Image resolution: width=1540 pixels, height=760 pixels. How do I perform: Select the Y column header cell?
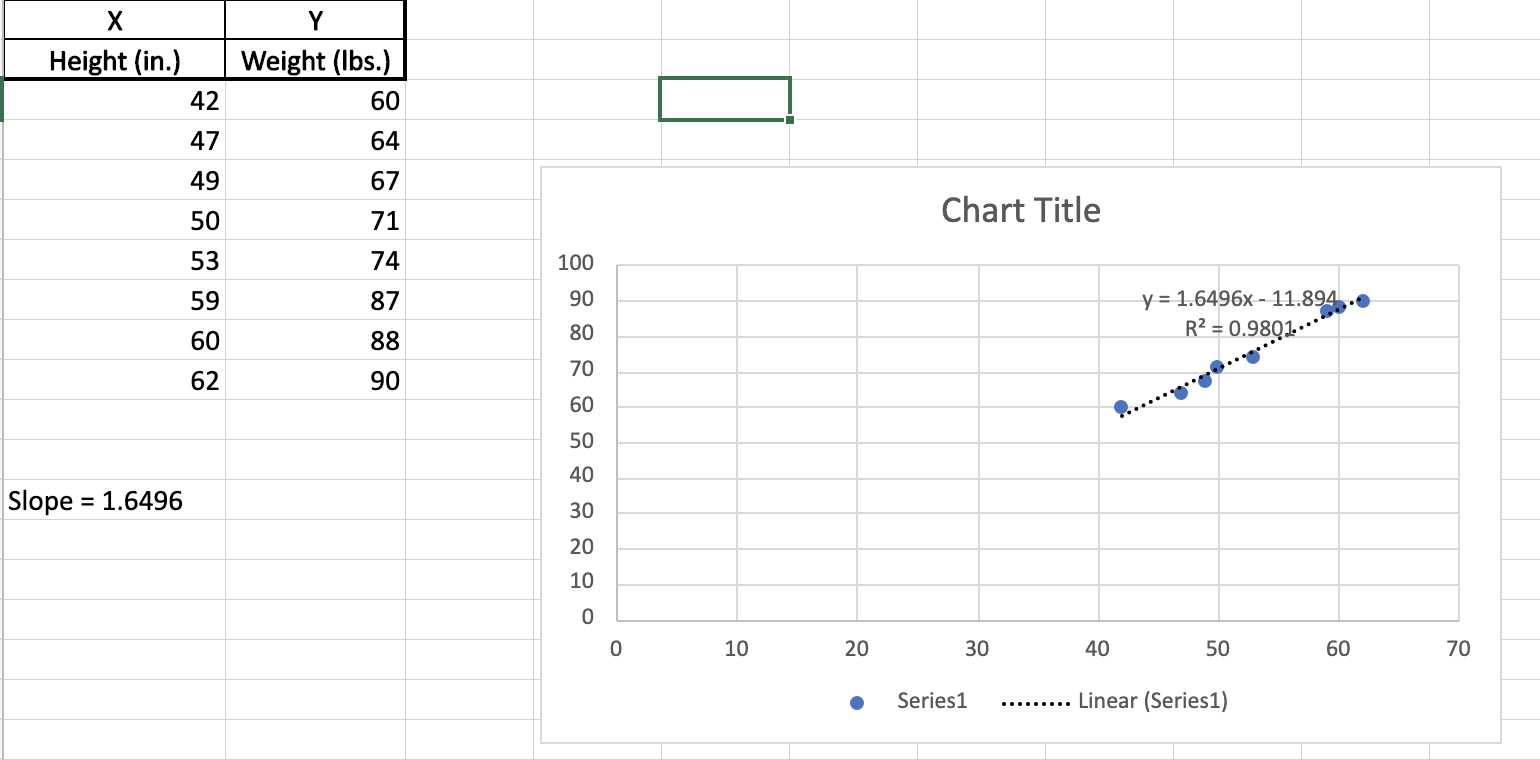pyautogui.click(x=315, y=20)
